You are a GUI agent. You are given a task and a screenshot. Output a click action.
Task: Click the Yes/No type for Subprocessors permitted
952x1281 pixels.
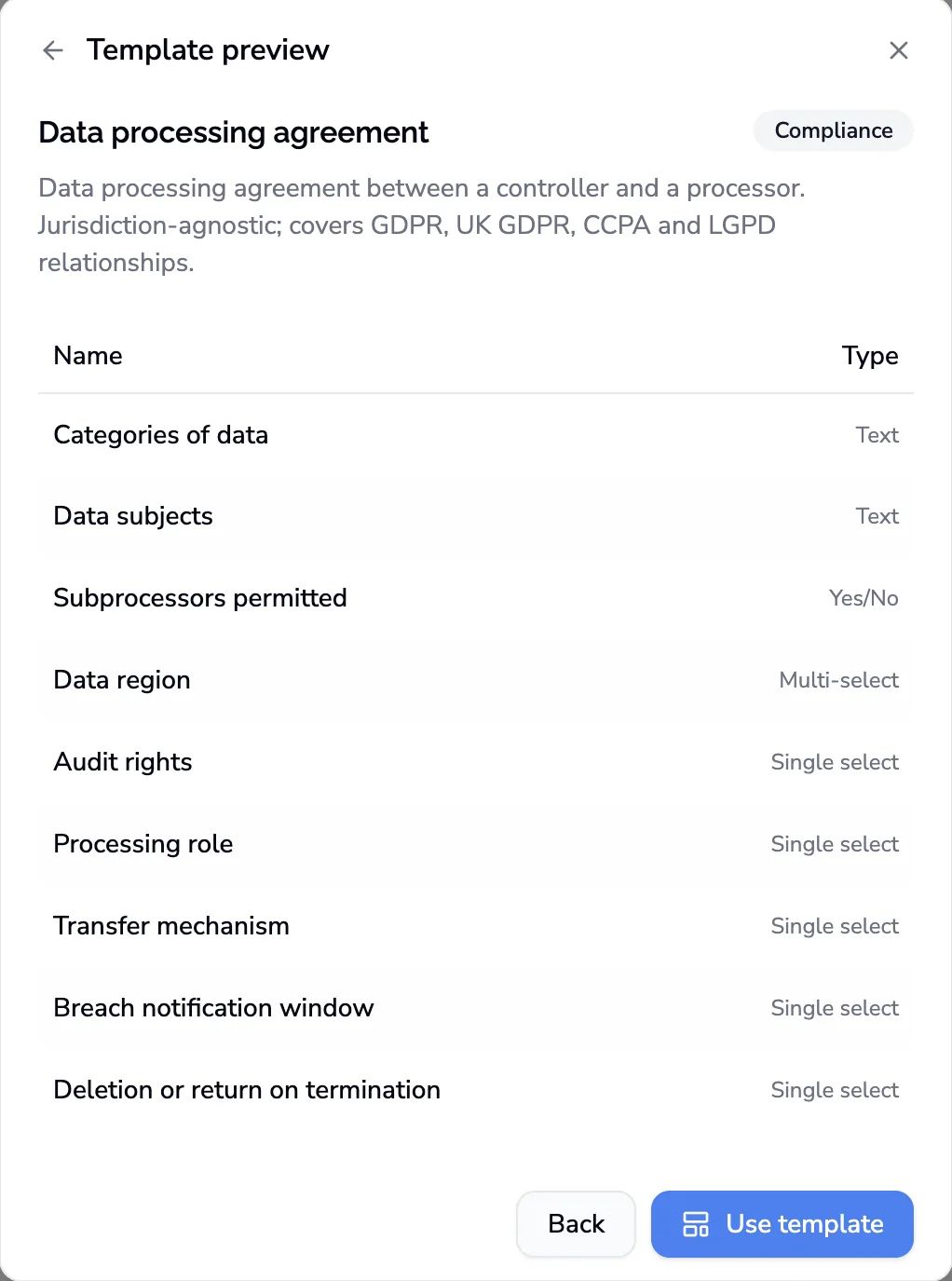864,598
